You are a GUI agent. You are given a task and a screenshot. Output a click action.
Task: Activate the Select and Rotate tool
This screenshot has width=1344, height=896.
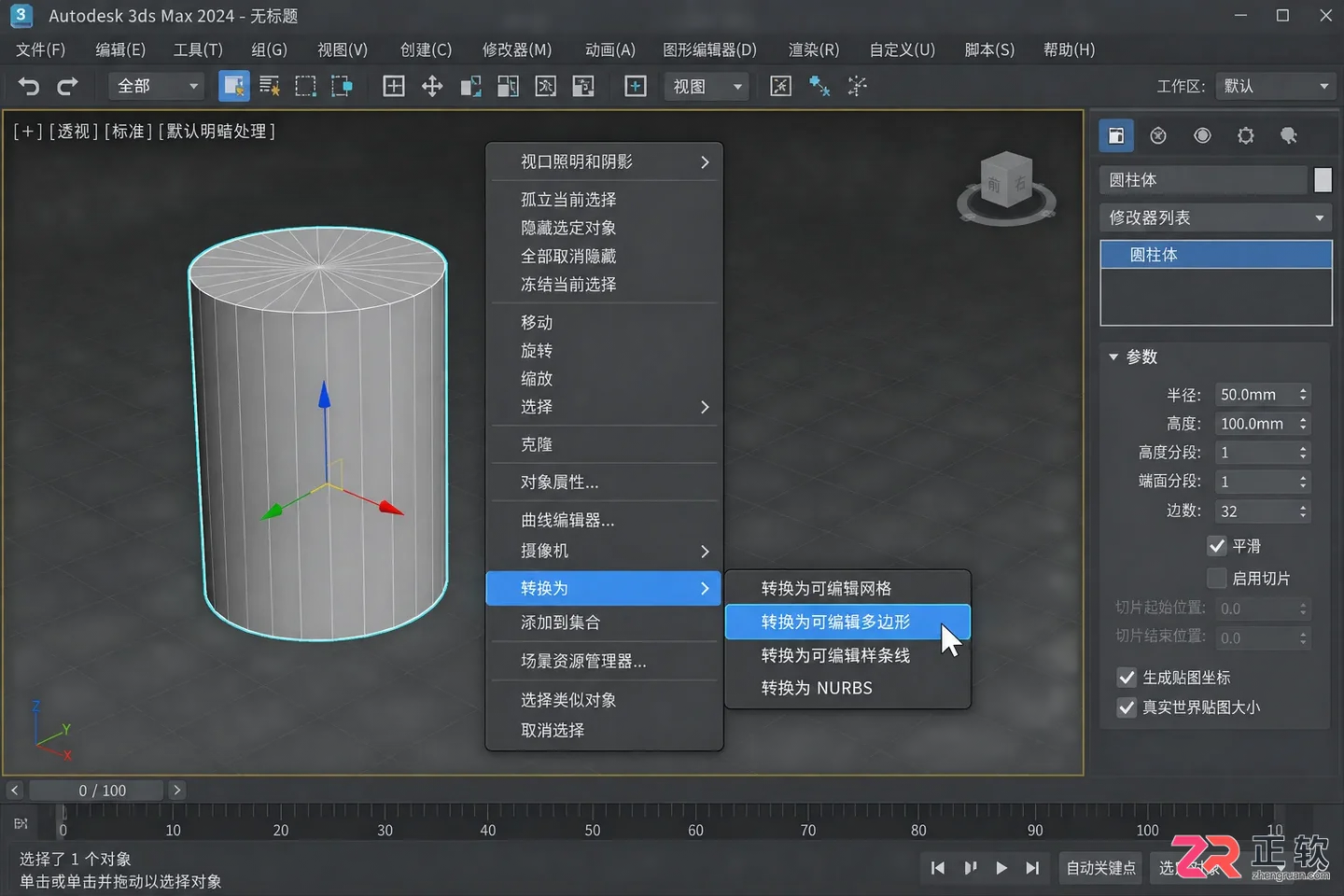tap(470, 87)
